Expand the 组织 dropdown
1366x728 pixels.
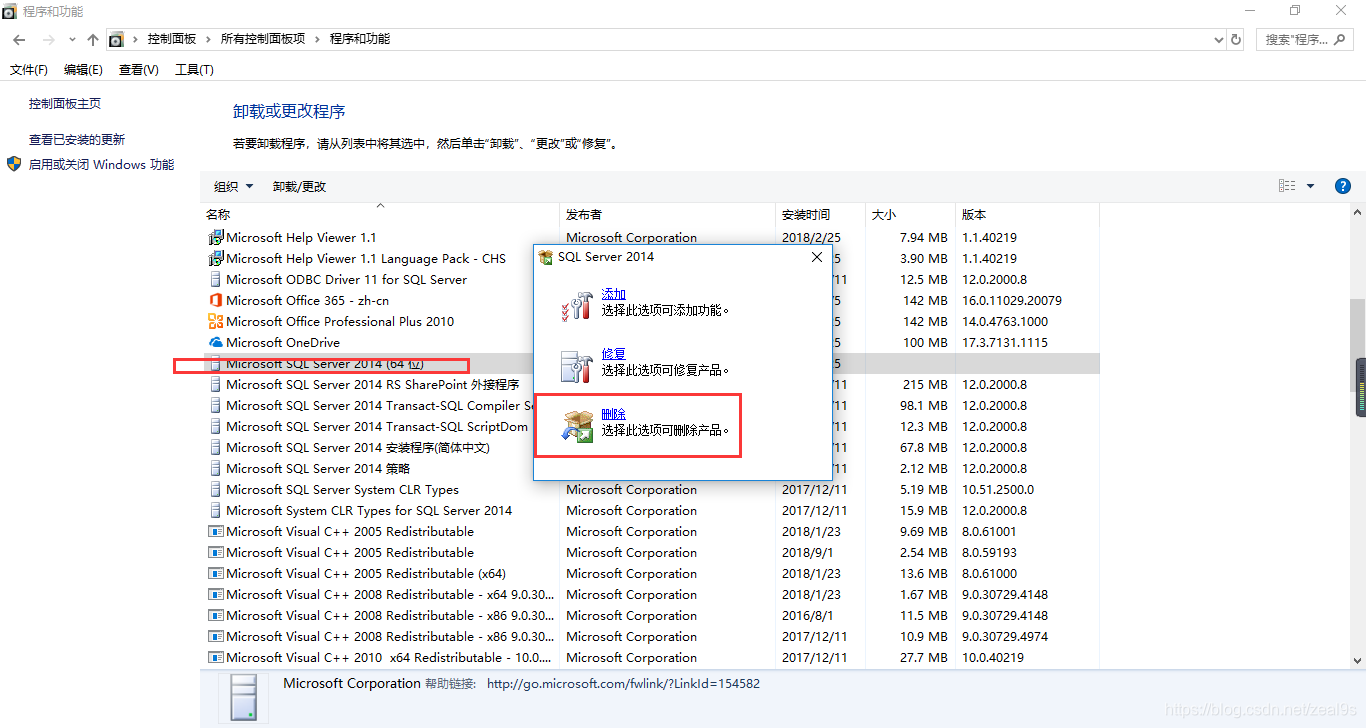click(234, 187)
